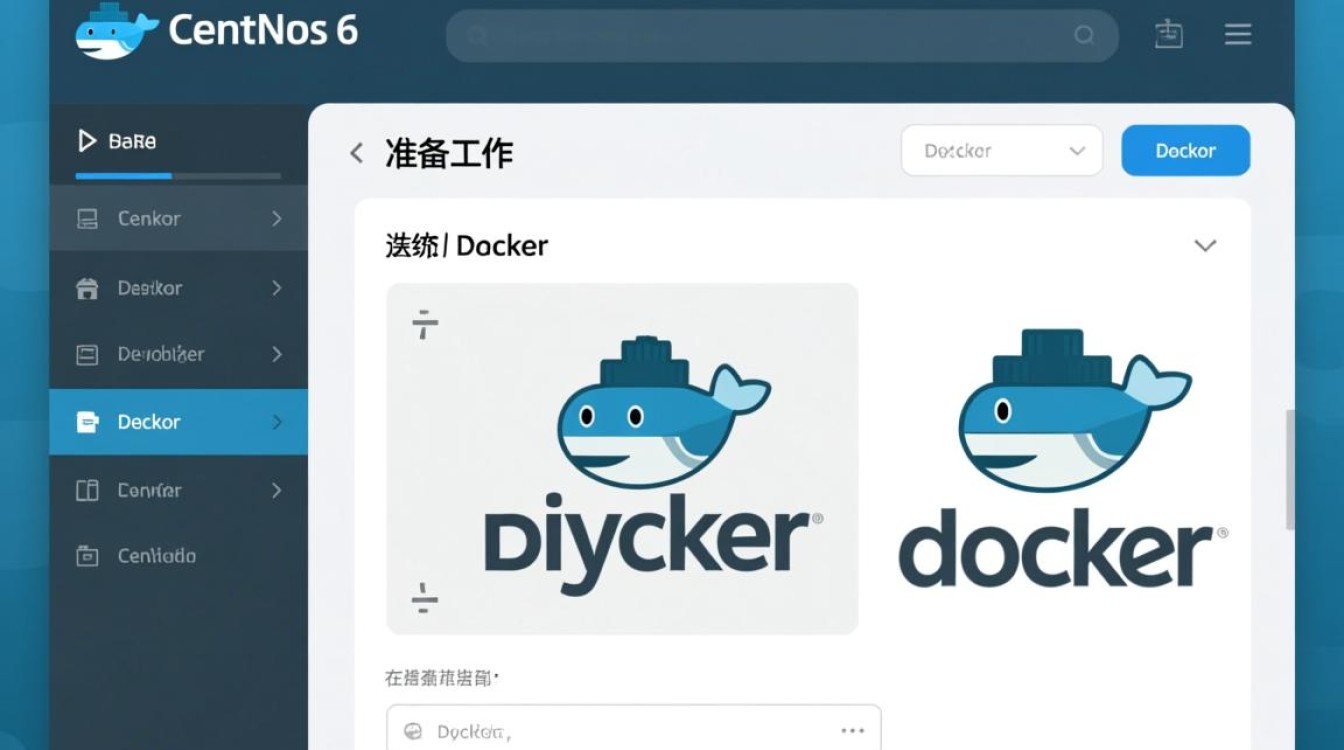Open the Cenkor sidebar item

pos(179,218)
